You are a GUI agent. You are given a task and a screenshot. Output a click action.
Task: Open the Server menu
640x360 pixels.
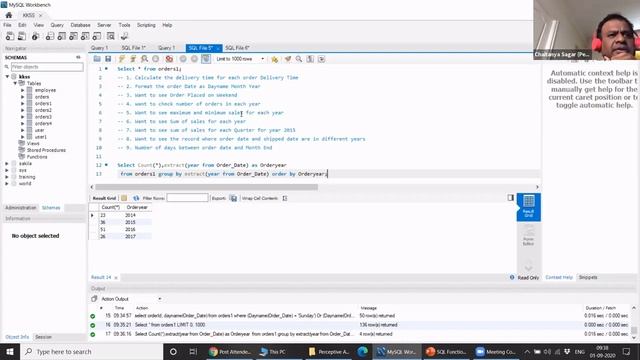click(104, 25)
